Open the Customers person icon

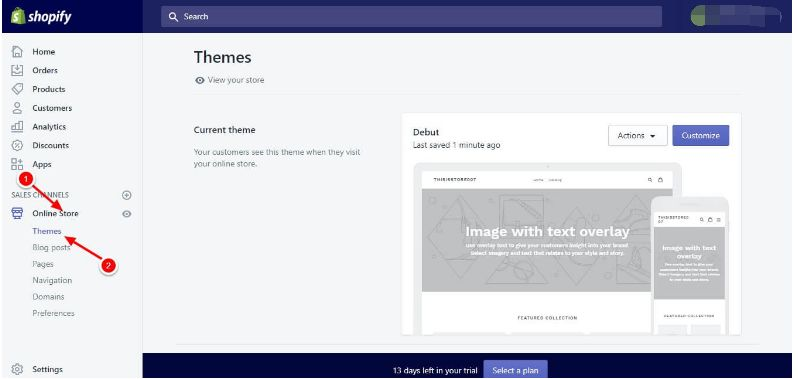pyautogui.click(x=17, y=108)
